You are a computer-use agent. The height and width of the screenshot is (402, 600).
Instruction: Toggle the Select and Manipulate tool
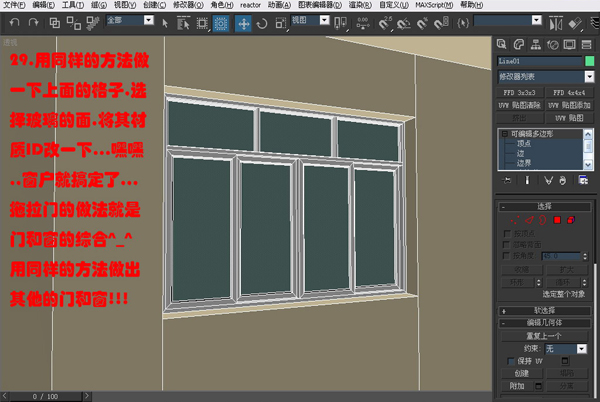(x=363, y=23)
